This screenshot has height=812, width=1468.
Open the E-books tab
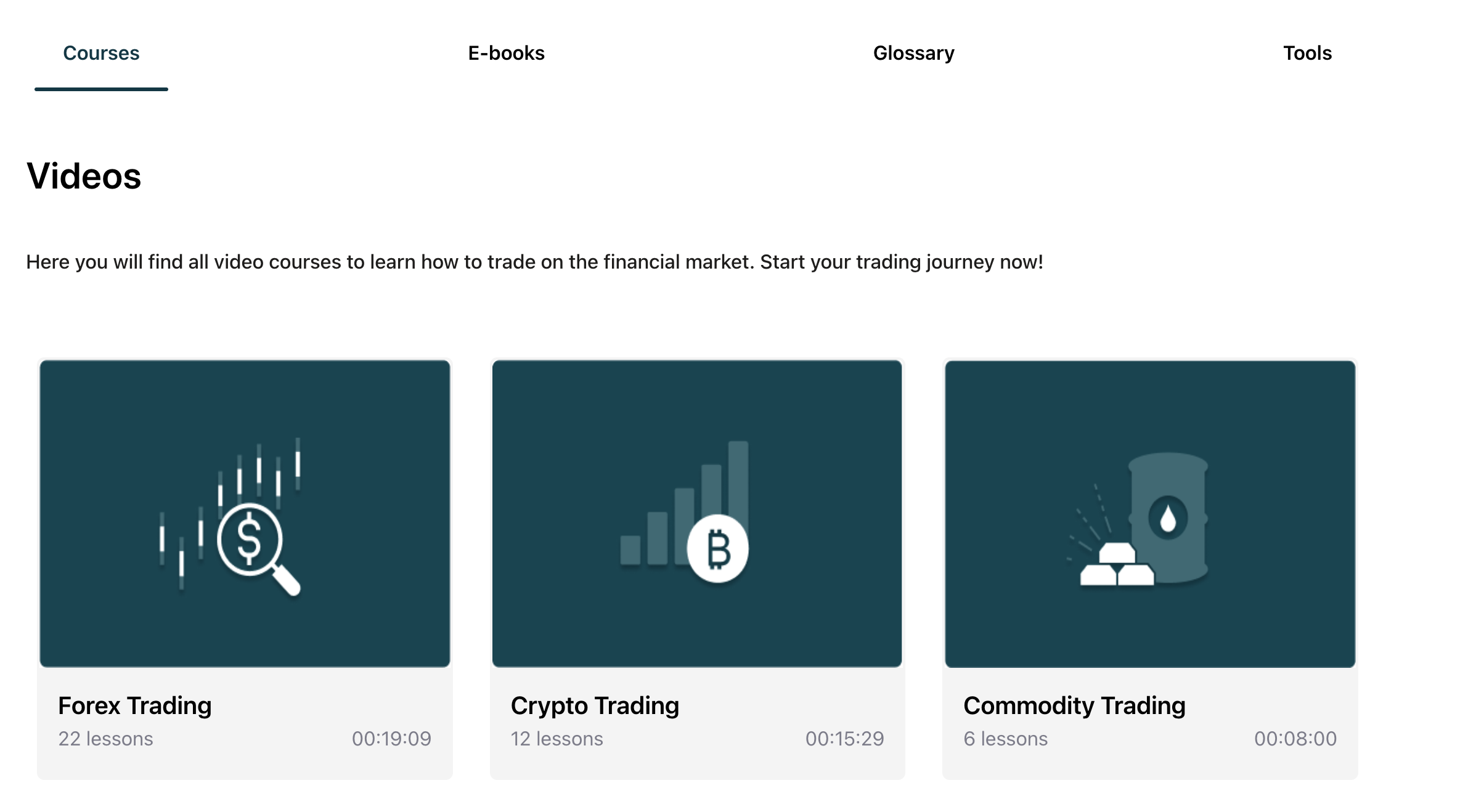[x=506, y=54]
